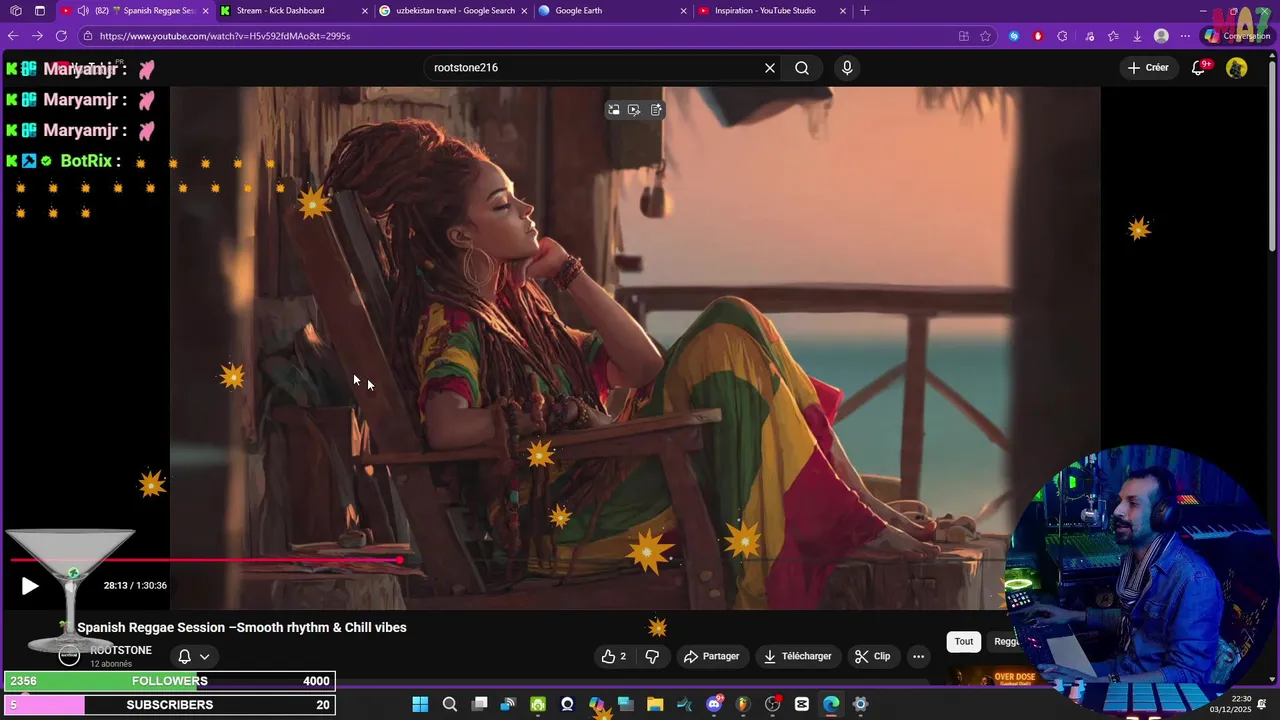Viewport: 1280px width, 720px height.
Task: Open the Workspaces icon in tab bar
Action: point(16,11)
